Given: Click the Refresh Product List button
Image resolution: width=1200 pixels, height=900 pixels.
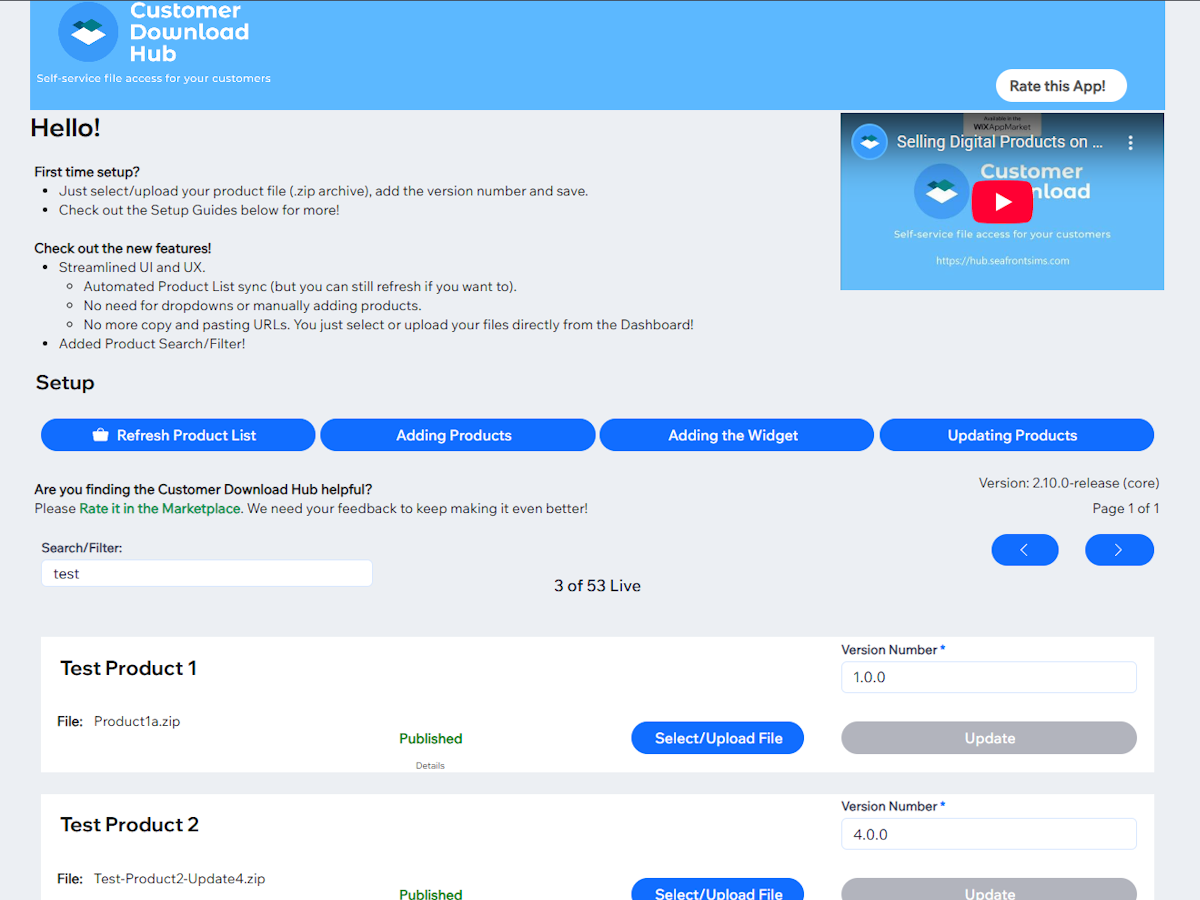Looking at the screenshot, I should [178, 435].
